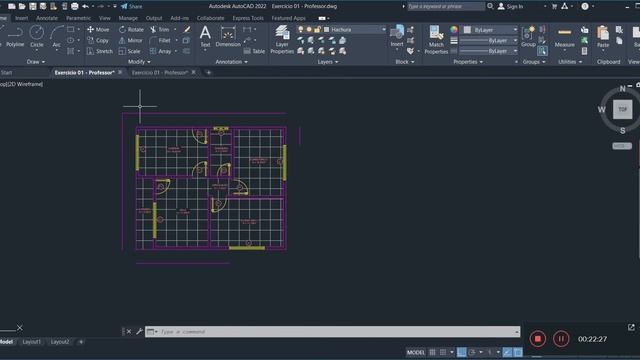Toggle polar tracking in status bar
Screen dimensions: 640x360
472,352
